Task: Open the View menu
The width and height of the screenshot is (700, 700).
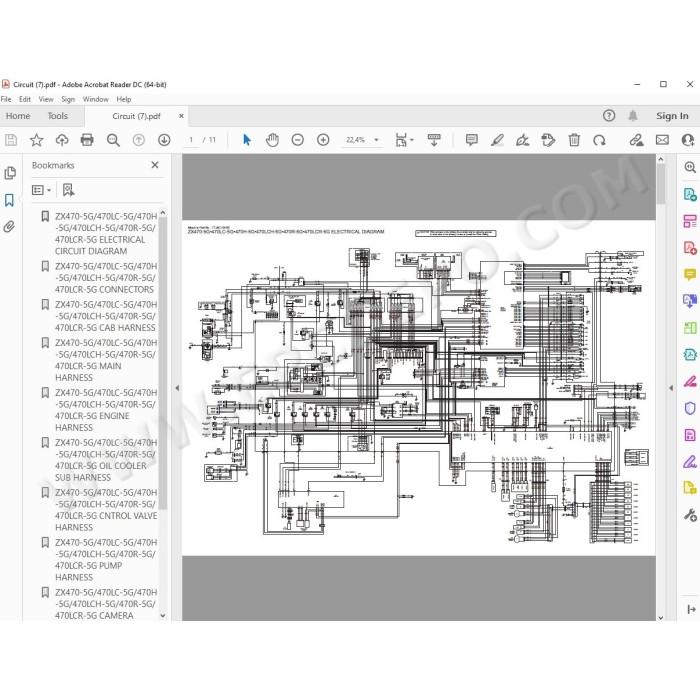Action: pos(46,99)
